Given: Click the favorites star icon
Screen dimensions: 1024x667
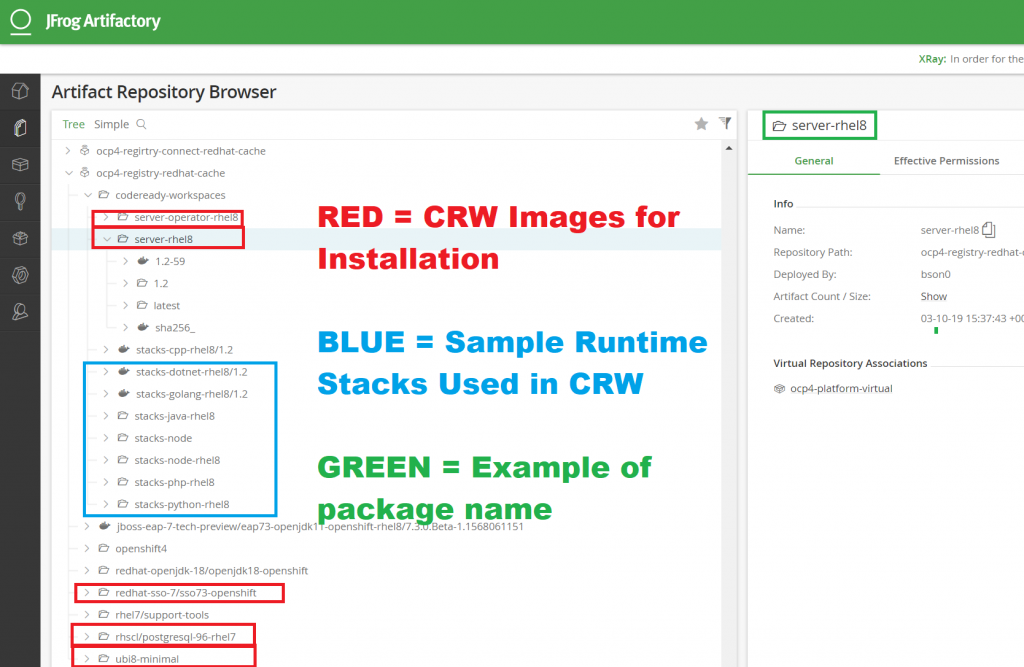Looking at the screenshot, I should [701, 124].
